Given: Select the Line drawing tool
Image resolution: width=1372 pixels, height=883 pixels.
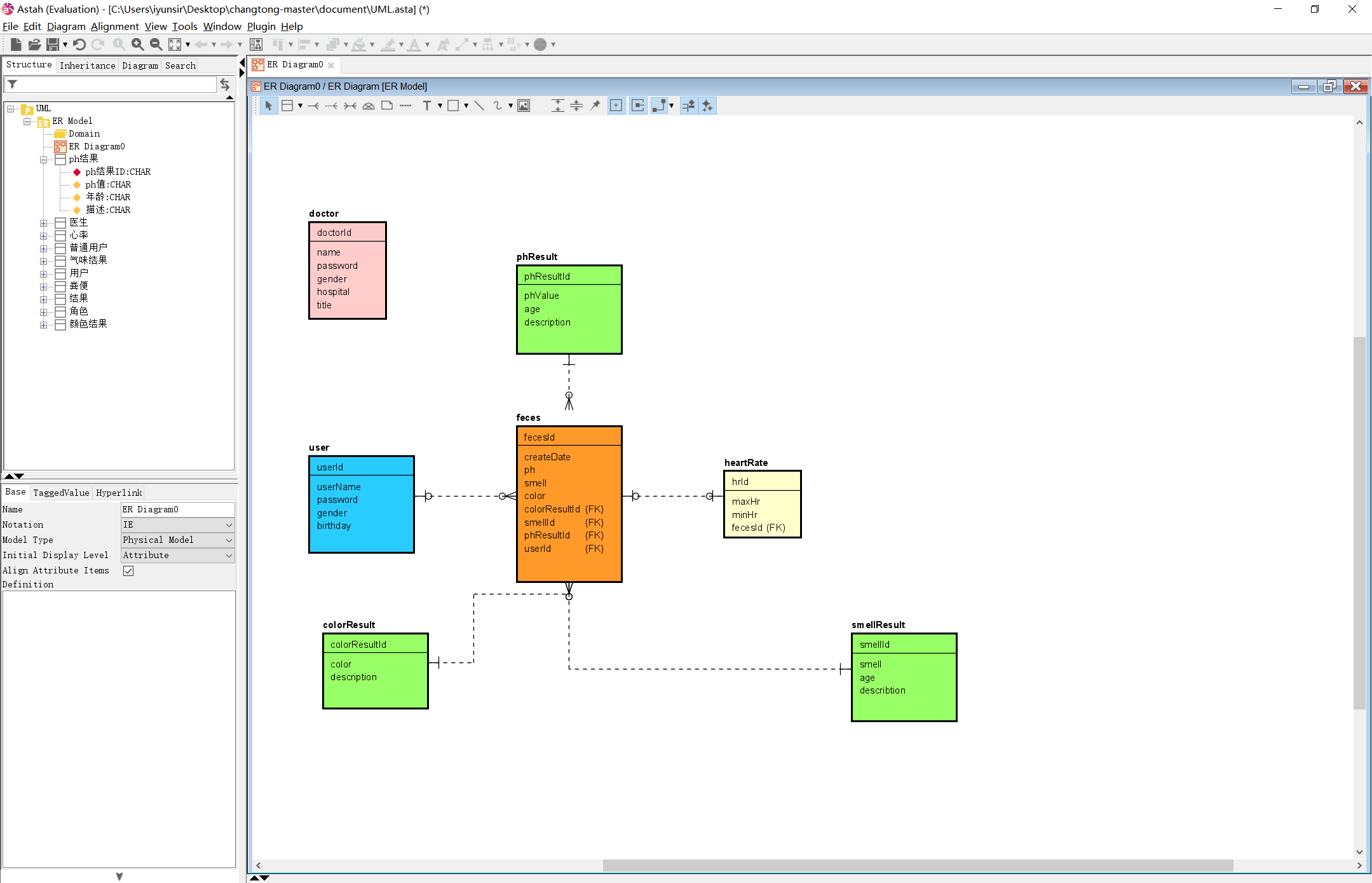Looking at the screenshot, I should pos(479,106).
